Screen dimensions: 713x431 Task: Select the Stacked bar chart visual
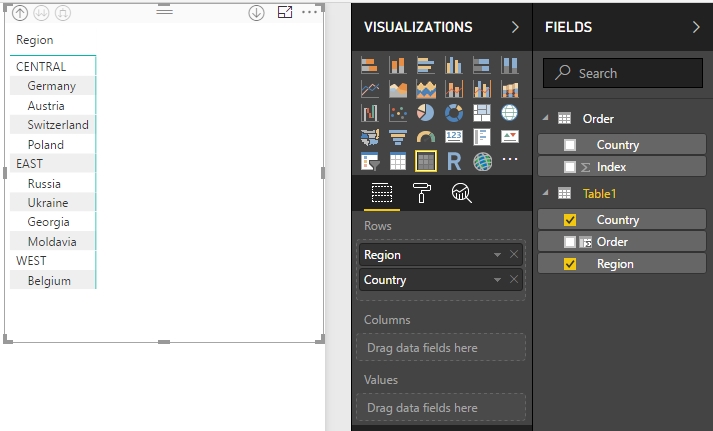pos(369,65)
